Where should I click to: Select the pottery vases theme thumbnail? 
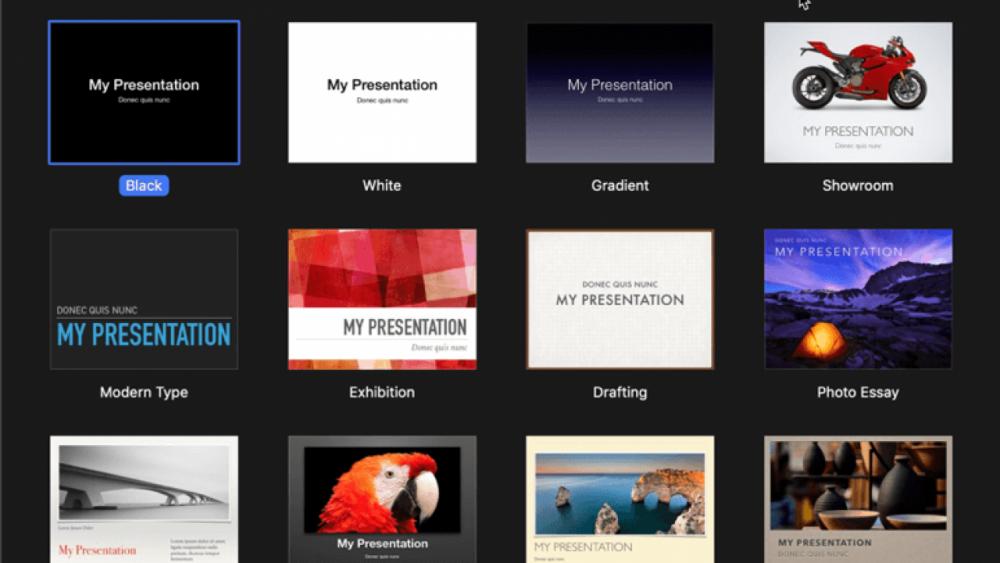tap(858, 499)
